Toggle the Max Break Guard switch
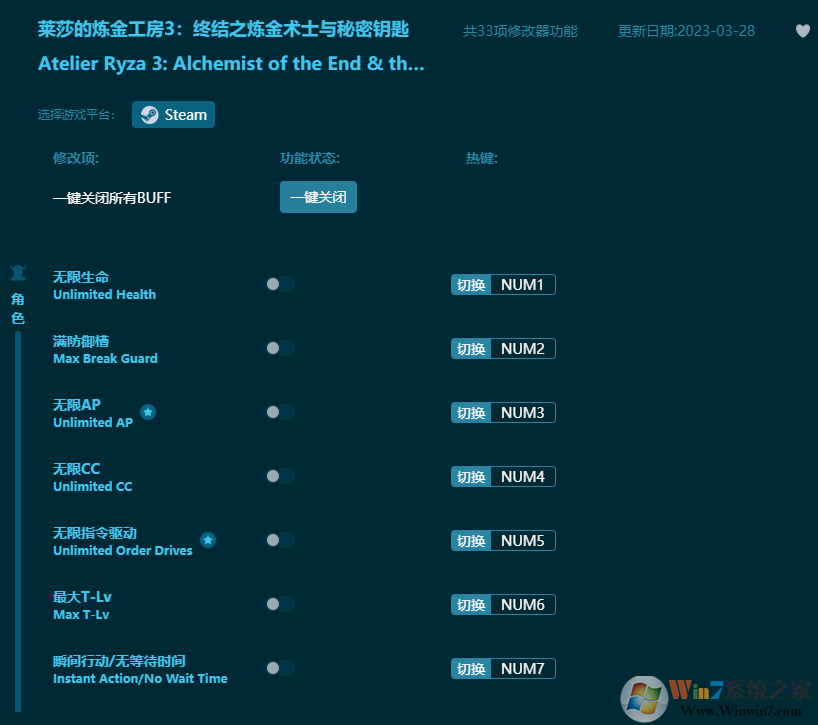 (x=279, y=348)
